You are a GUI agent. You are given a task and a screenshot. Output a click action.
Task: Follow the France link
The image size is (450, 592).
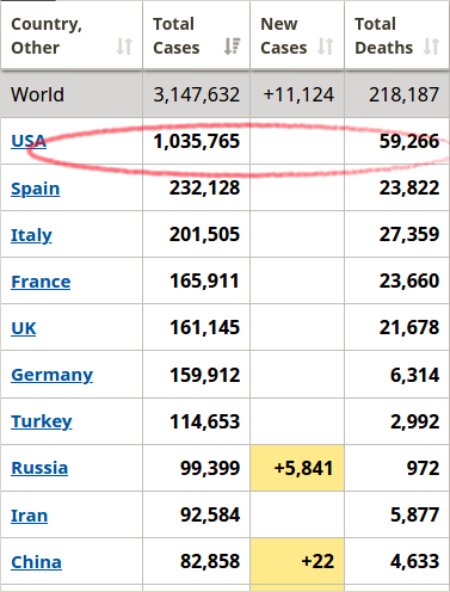pyautogui.click(x=41, y=282)
